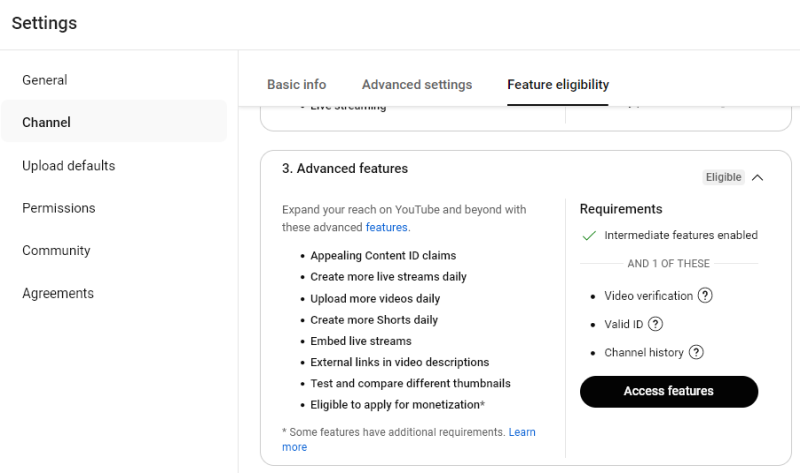800x473 pixels.
Task: Navigate to Community settings
Action: tap(56, 251)
